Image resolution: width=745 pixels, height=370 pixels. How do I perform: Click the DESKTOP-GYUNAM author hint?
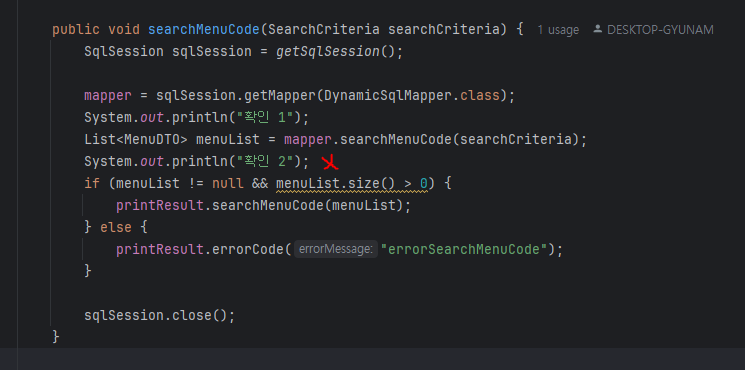(x=660, y=30)
